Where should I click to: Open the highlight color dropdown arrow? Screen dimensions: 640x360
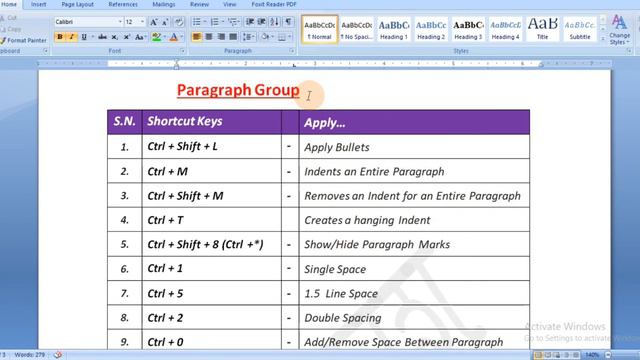pos(164,37)
